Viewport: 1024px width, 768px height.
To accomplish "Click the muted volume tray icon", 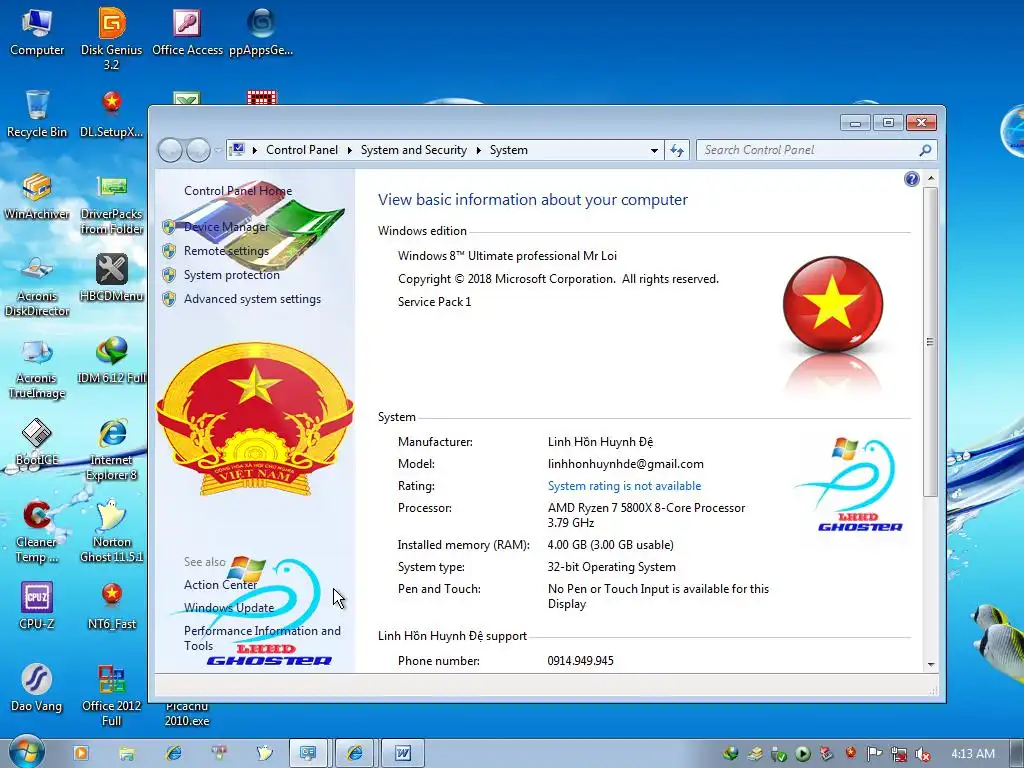I will tap(923, 754).
